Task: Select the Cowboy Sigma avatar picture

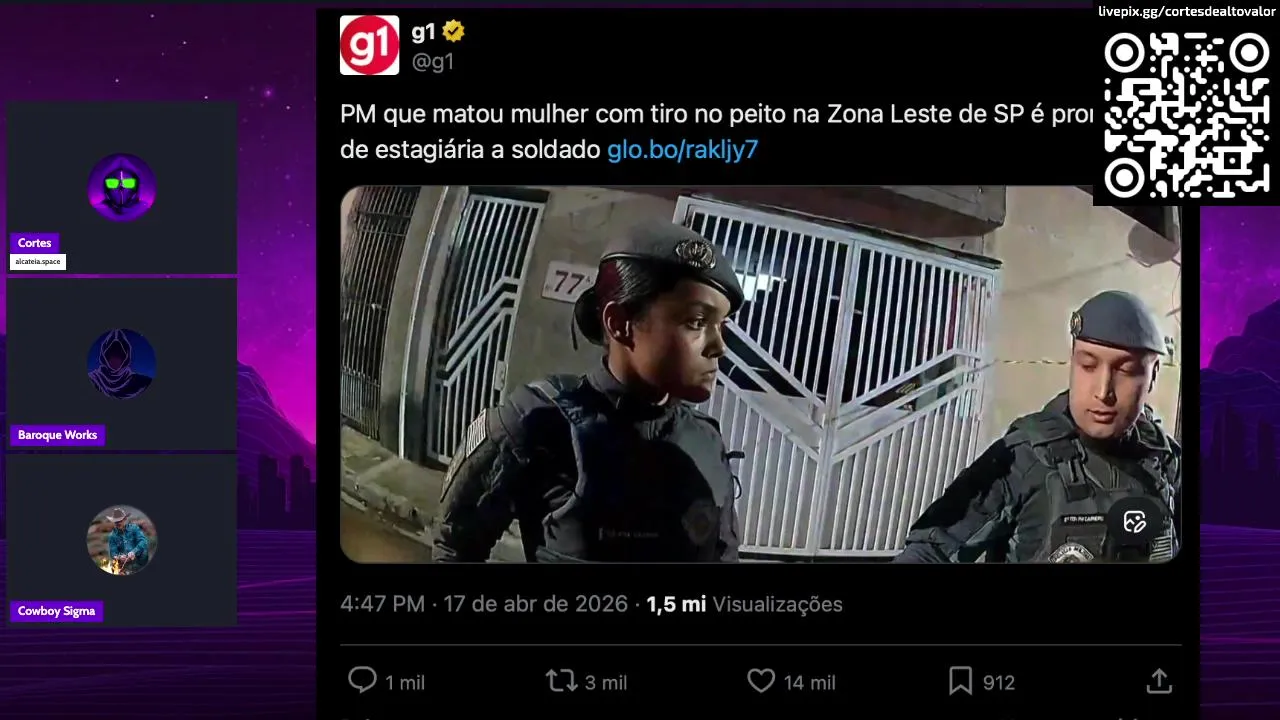Action: pos(121,540)
